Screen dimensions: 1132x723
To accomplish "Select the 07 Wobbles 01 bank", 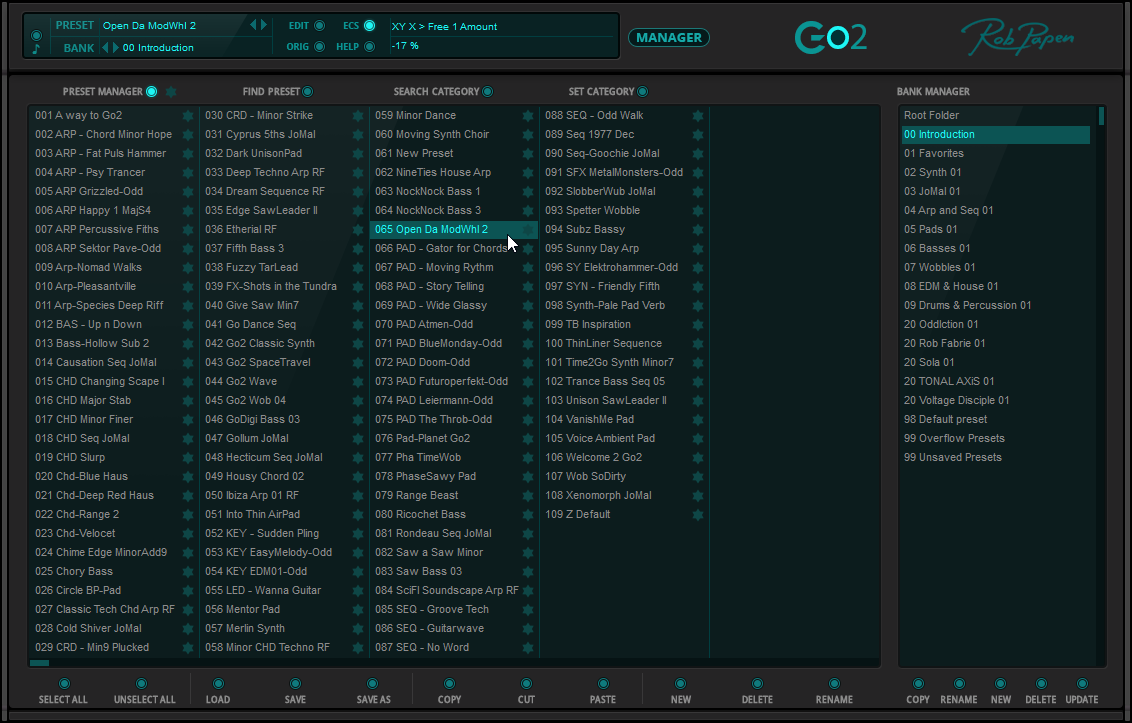I will point(996,268).
